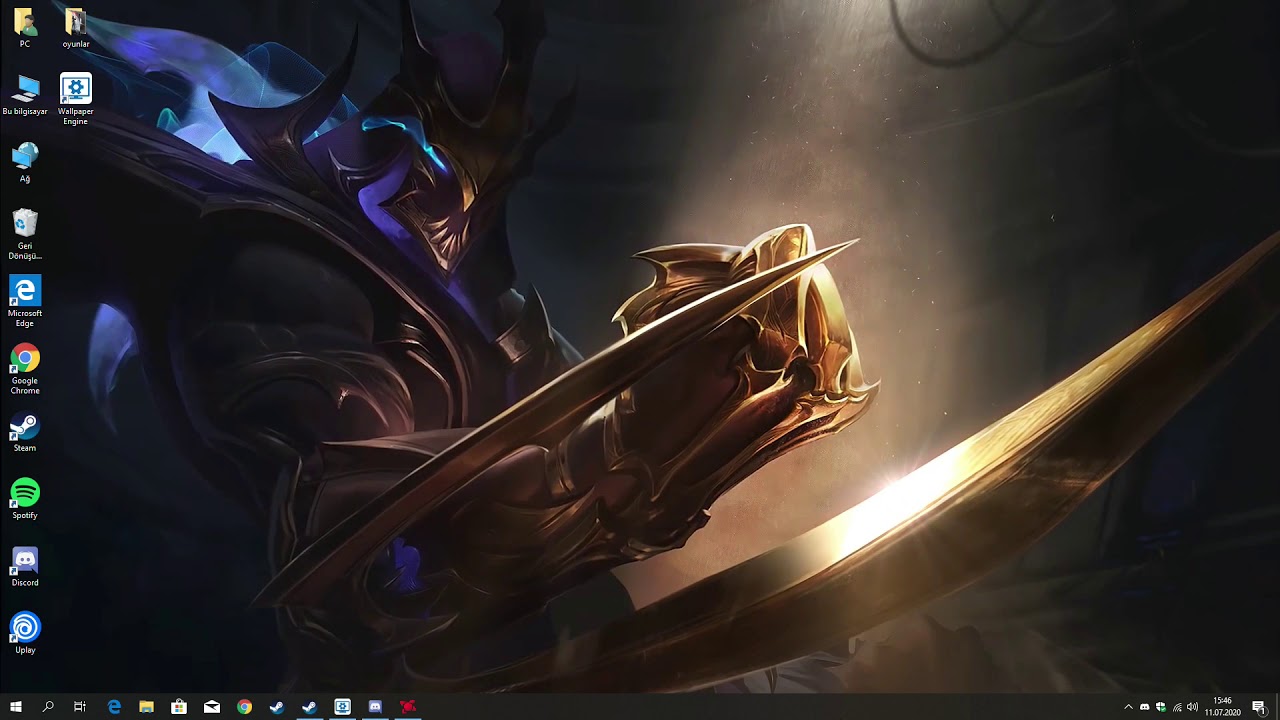Select the Ağ network desktop icon
This screenshot has height=720, width=1280.
pyautogui.click(x=25, y=162)
